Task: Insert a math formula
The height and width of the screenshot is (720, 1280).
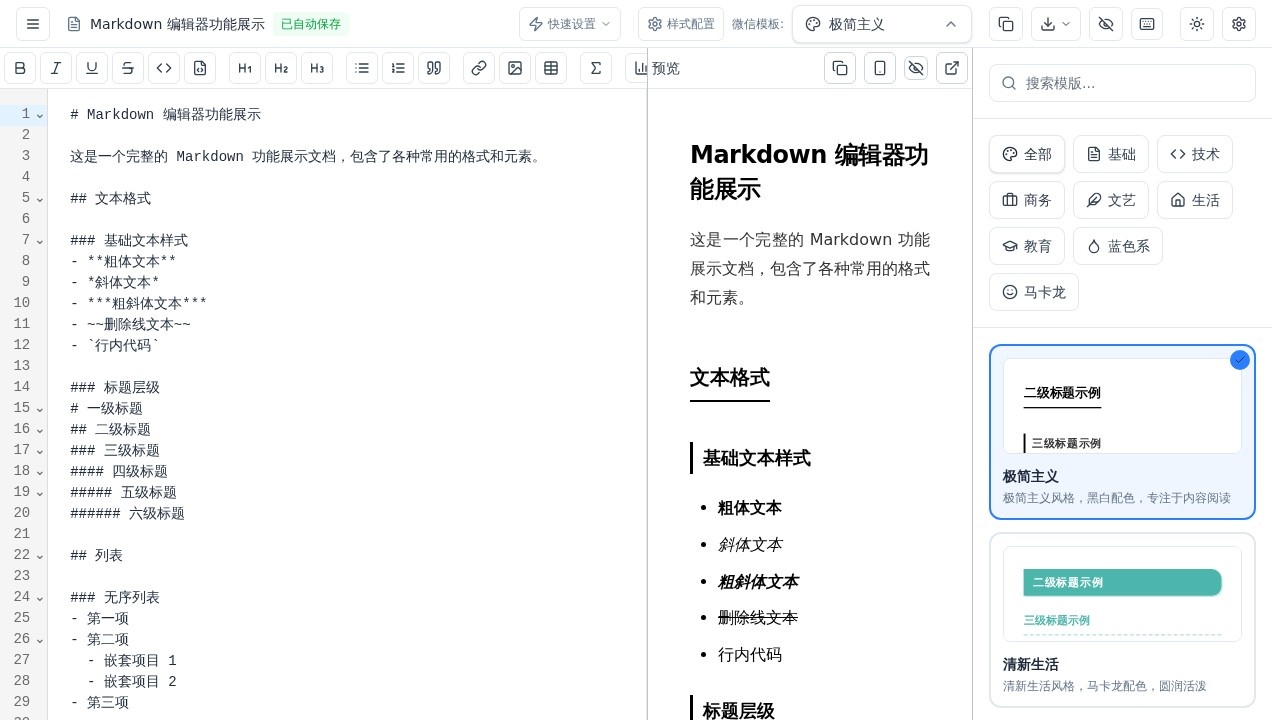Action: coord(596,68)
